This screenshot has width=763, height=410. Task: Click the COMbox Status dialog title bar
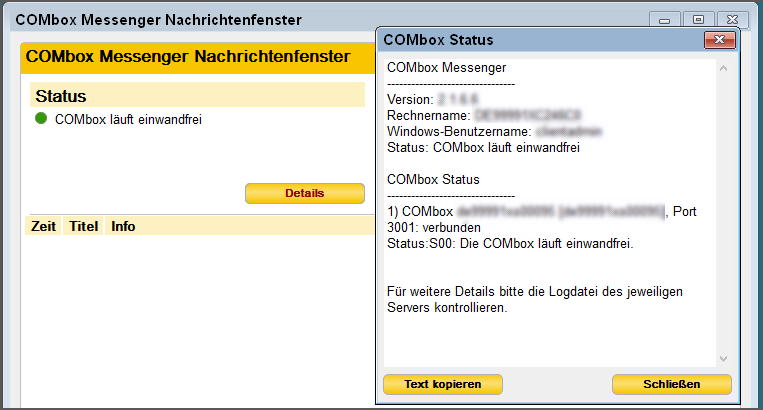540,40
